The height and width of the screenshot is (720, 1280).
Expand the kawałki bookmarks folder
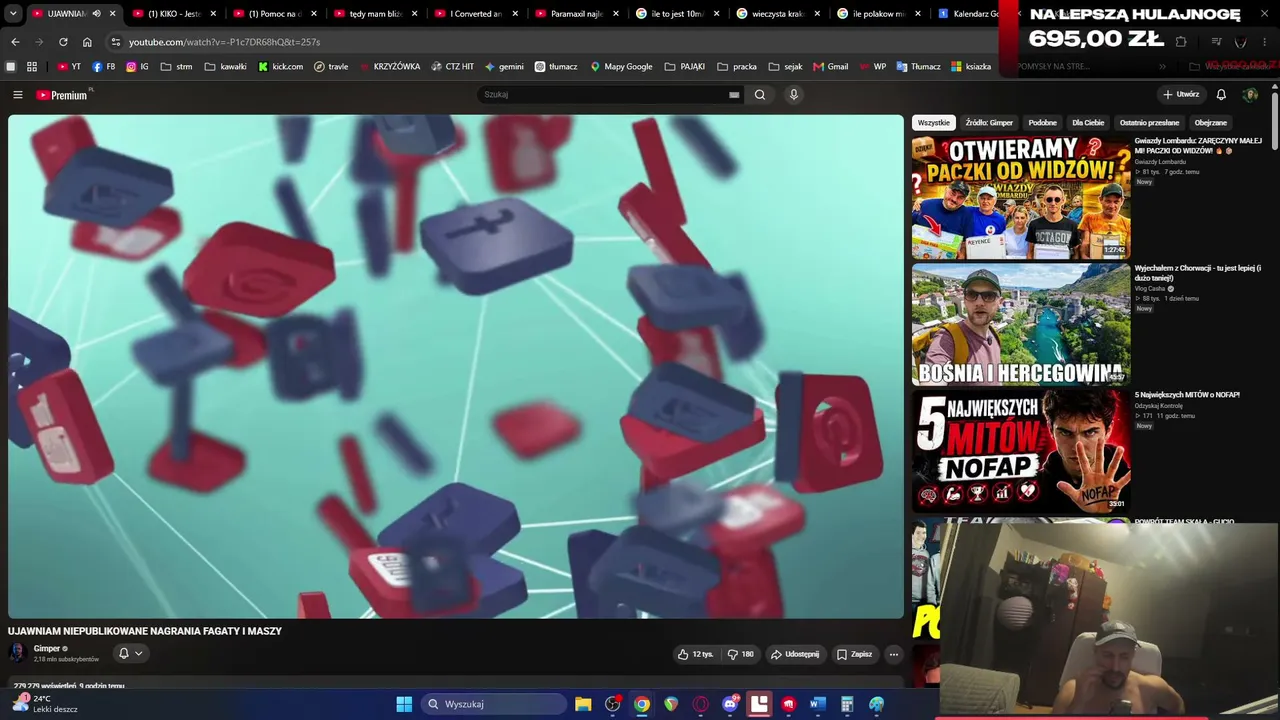[225, 67]
